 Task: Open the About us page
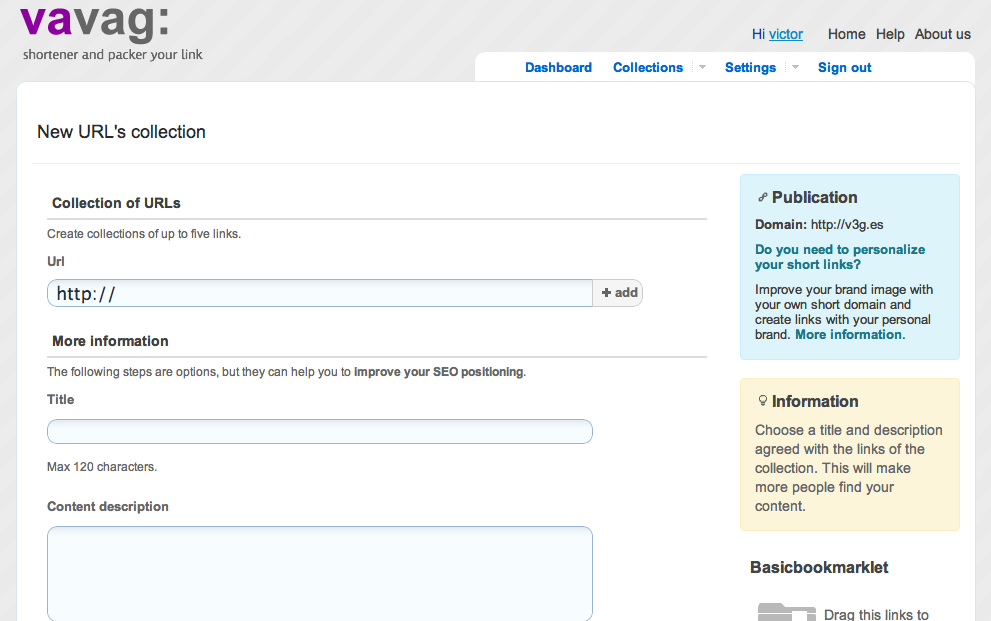click(942, 33)
